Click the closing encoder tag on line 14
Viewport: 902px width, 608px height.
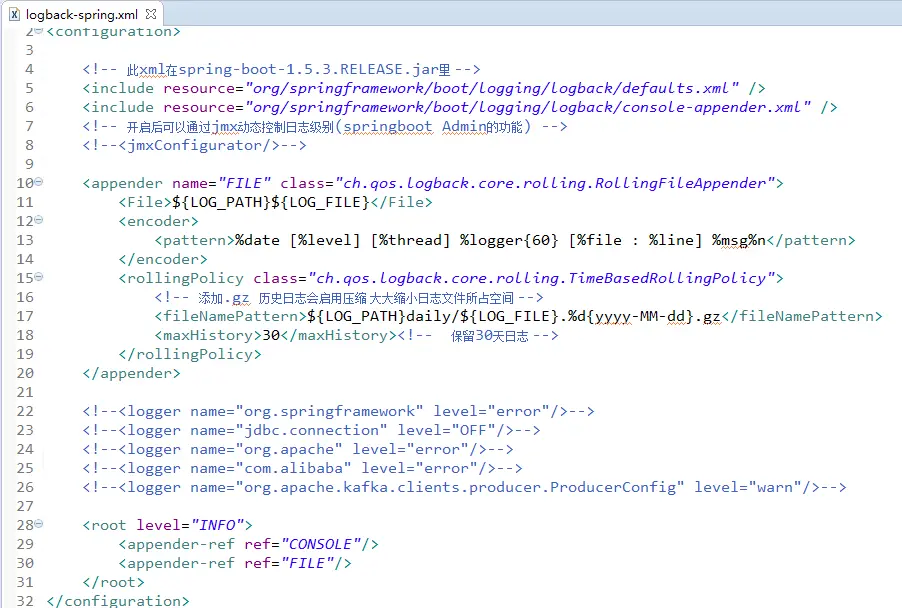coord(163,259)
